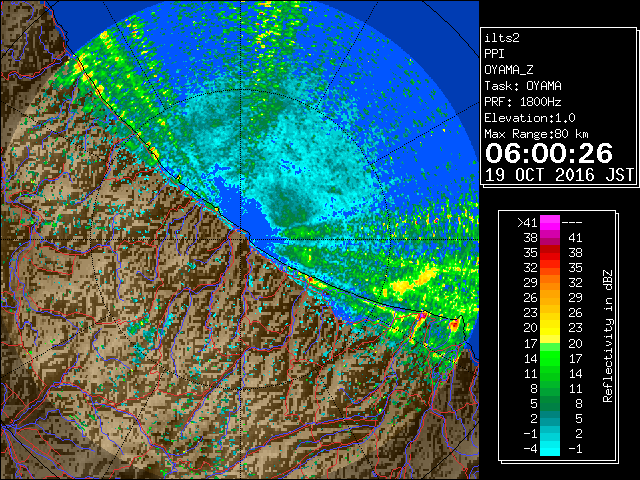Click the green swatch beside 11
This screenshot has width=640, height=480.
click(x=550, y=373)
